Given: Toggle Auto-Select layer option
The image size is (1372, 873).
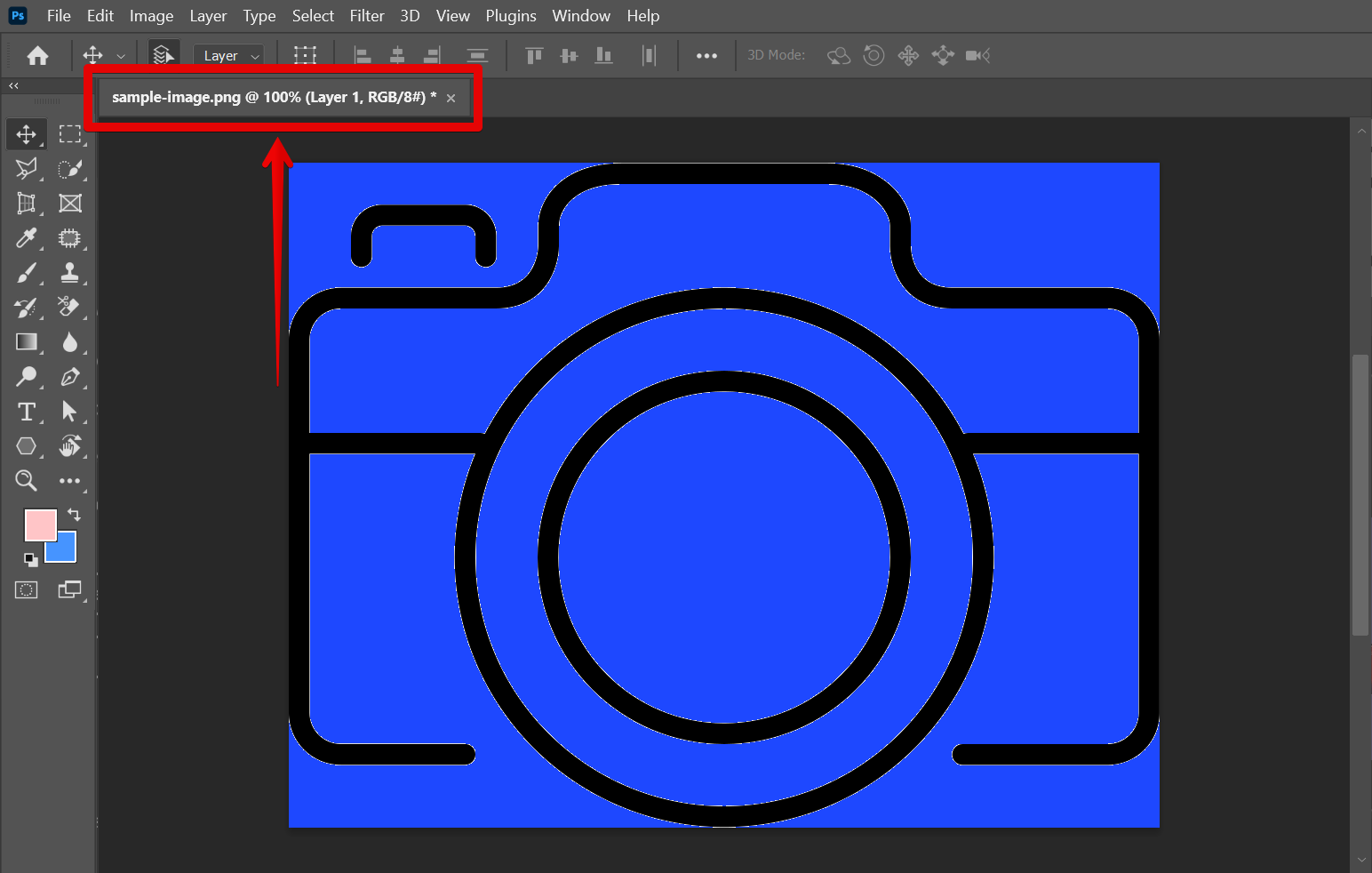Looking at the screenshot, I should [163, 55].
